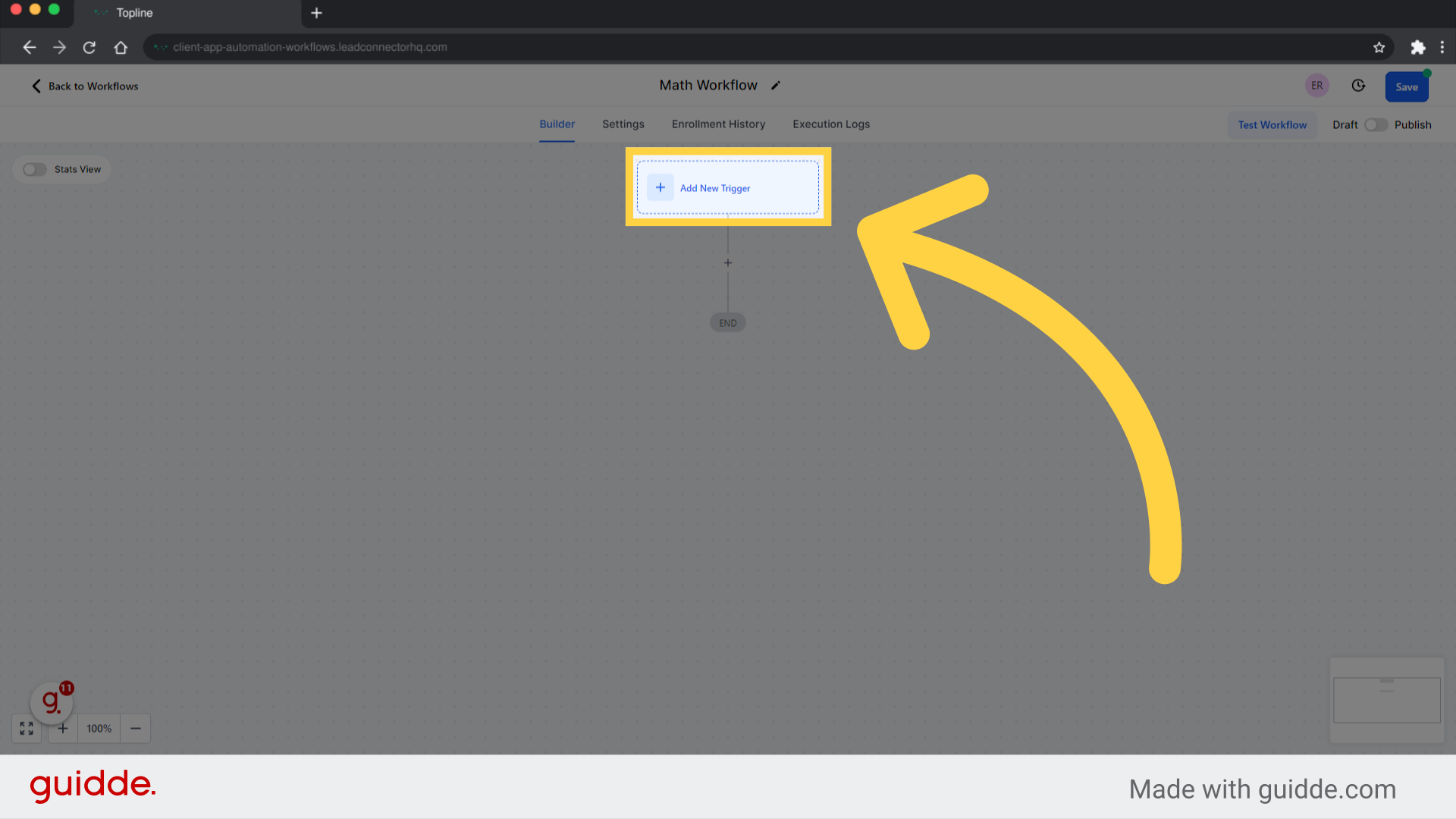
Task: Toggle the zoom out minus button
Action: pyautogui.click(x=135, y=728)
